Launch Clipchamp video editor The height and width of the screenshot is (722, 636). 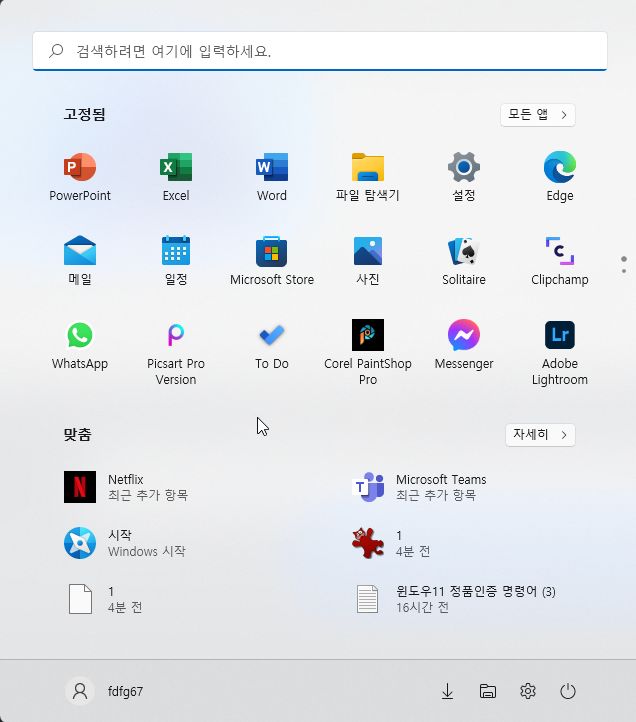click(x=560, y=261)
